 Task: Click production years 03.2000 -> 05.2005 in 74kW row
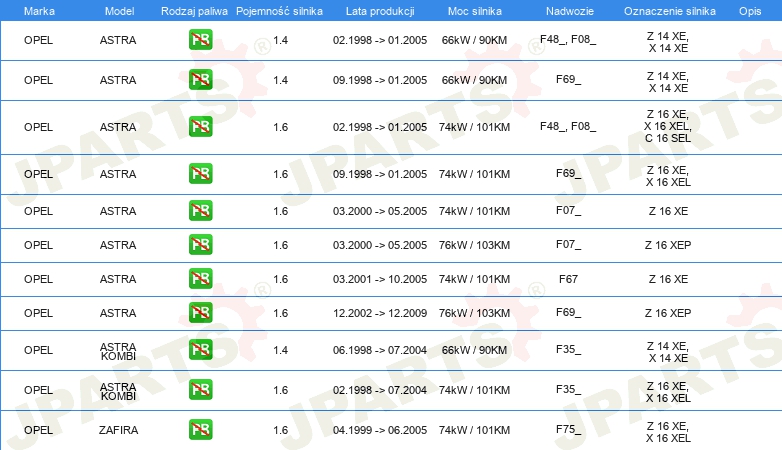point(380,212)
